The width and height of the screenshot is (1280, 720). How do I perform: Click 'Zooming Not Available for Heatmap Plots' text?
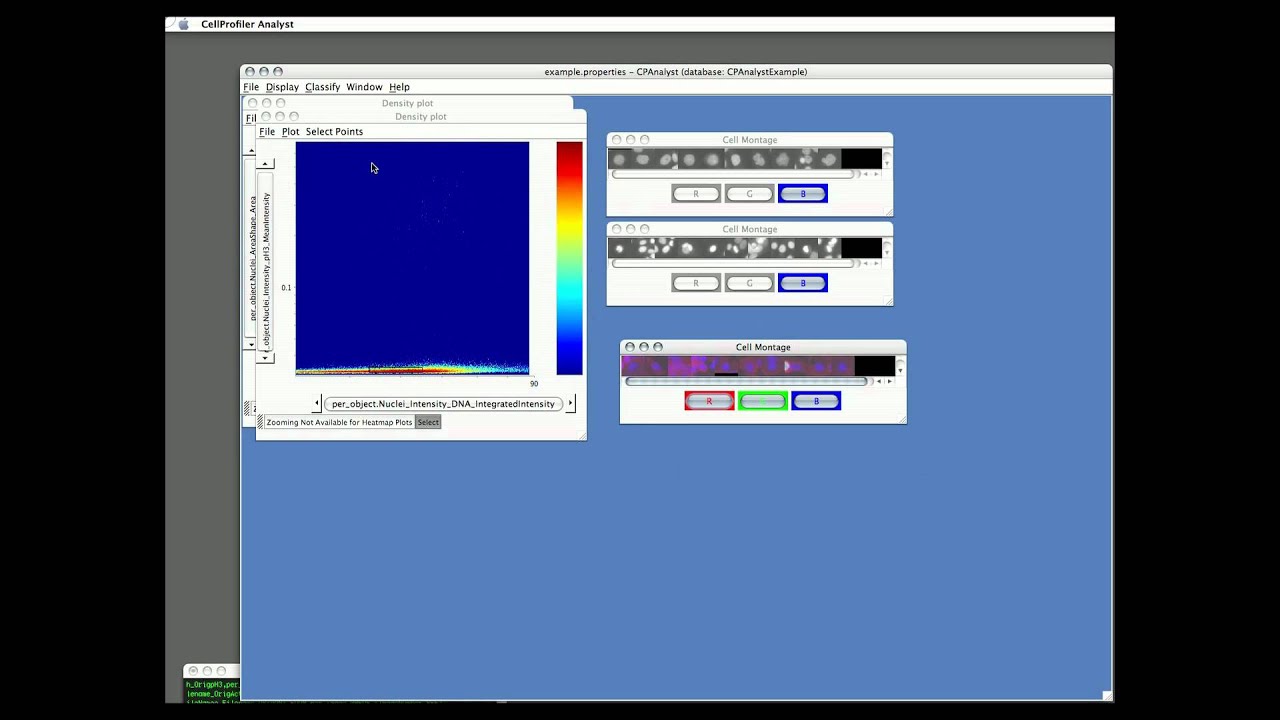[x=339, y=422]
